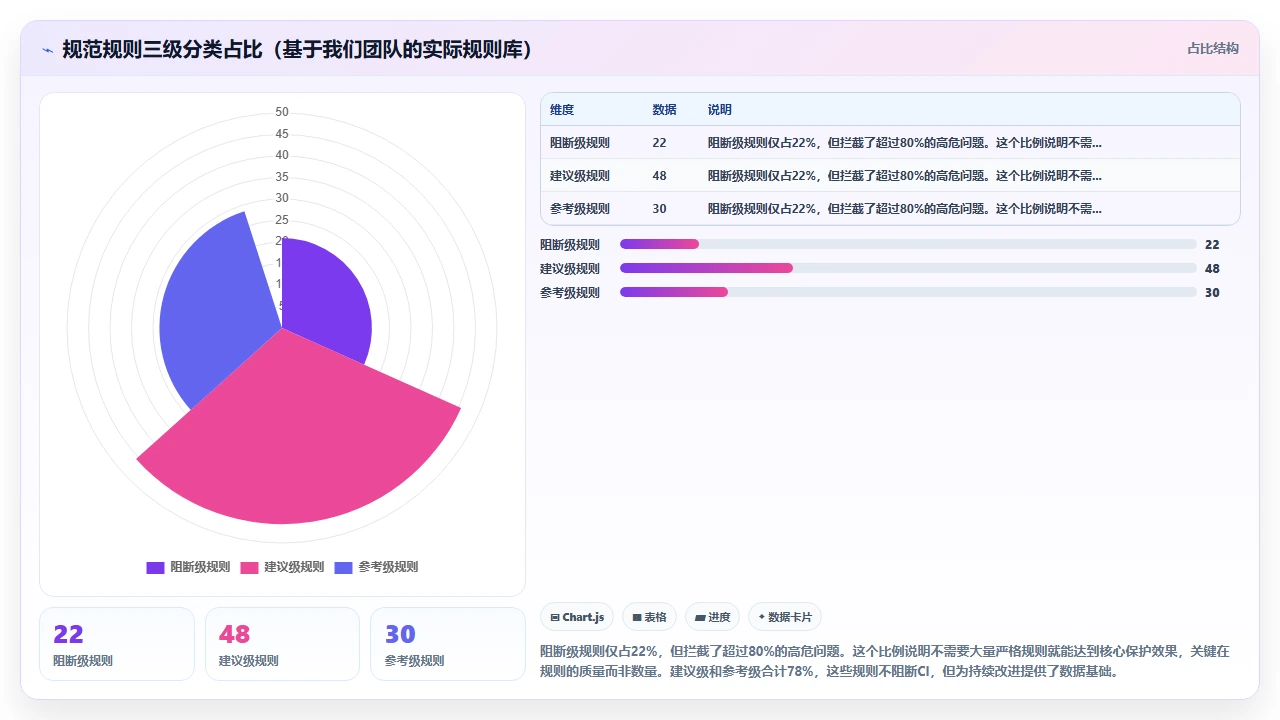Click the 建议级规则 progress bar
This screenshot has height=720, width=1280.
tap(908, 268)
